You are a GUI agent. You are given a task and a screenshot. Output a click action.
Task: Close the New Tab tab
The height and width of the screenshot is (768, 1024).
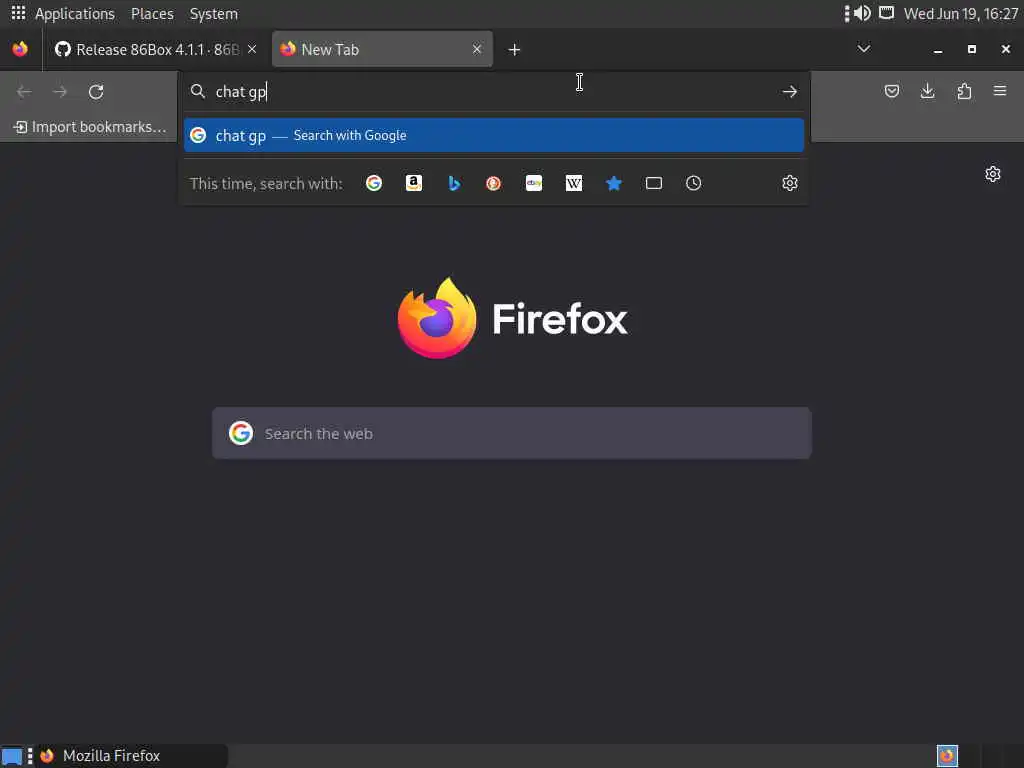coord(477,50)
